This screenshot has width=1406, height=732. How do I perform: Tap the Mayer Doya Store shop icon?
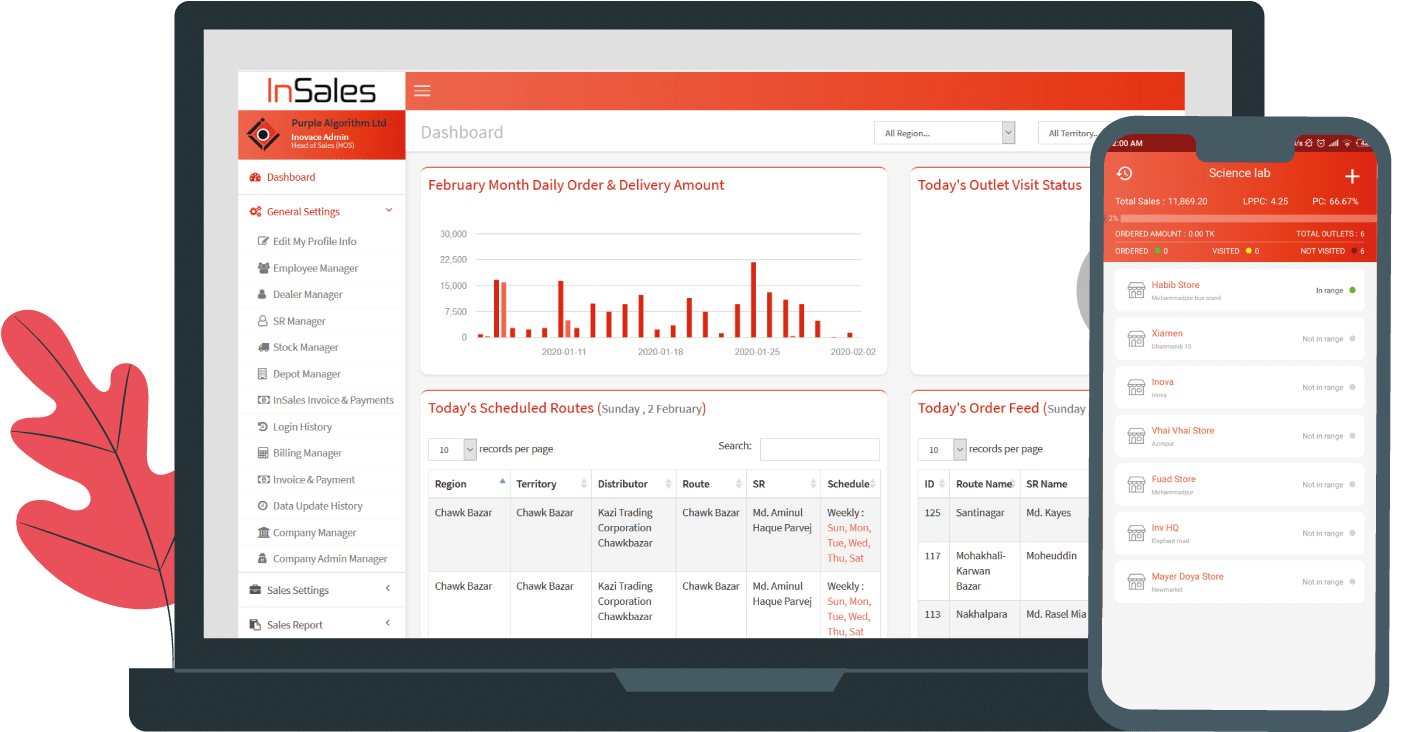pos(1136,582)
